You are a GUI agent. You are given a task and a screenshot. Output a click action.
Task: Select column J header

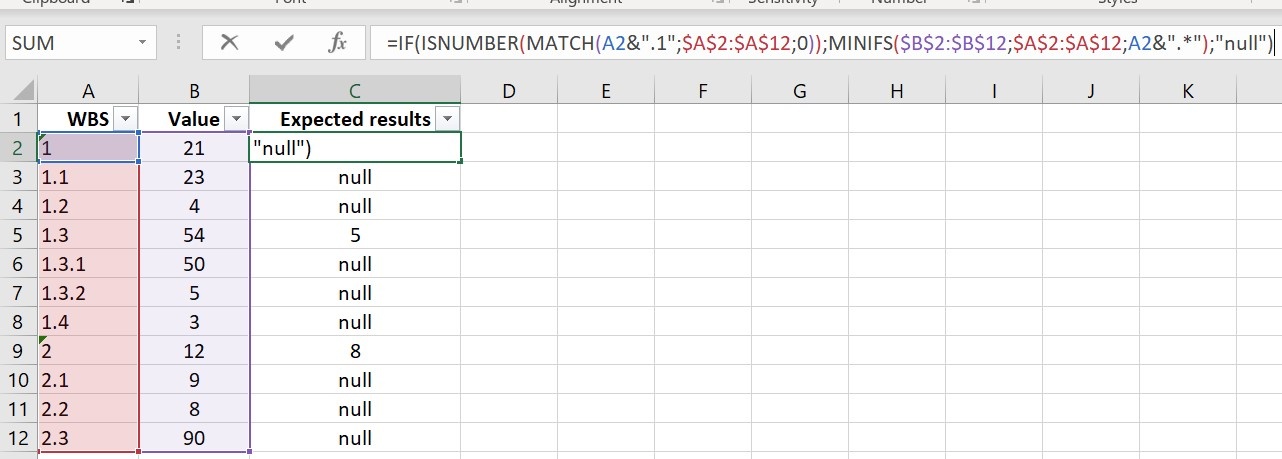(1091, 91)
